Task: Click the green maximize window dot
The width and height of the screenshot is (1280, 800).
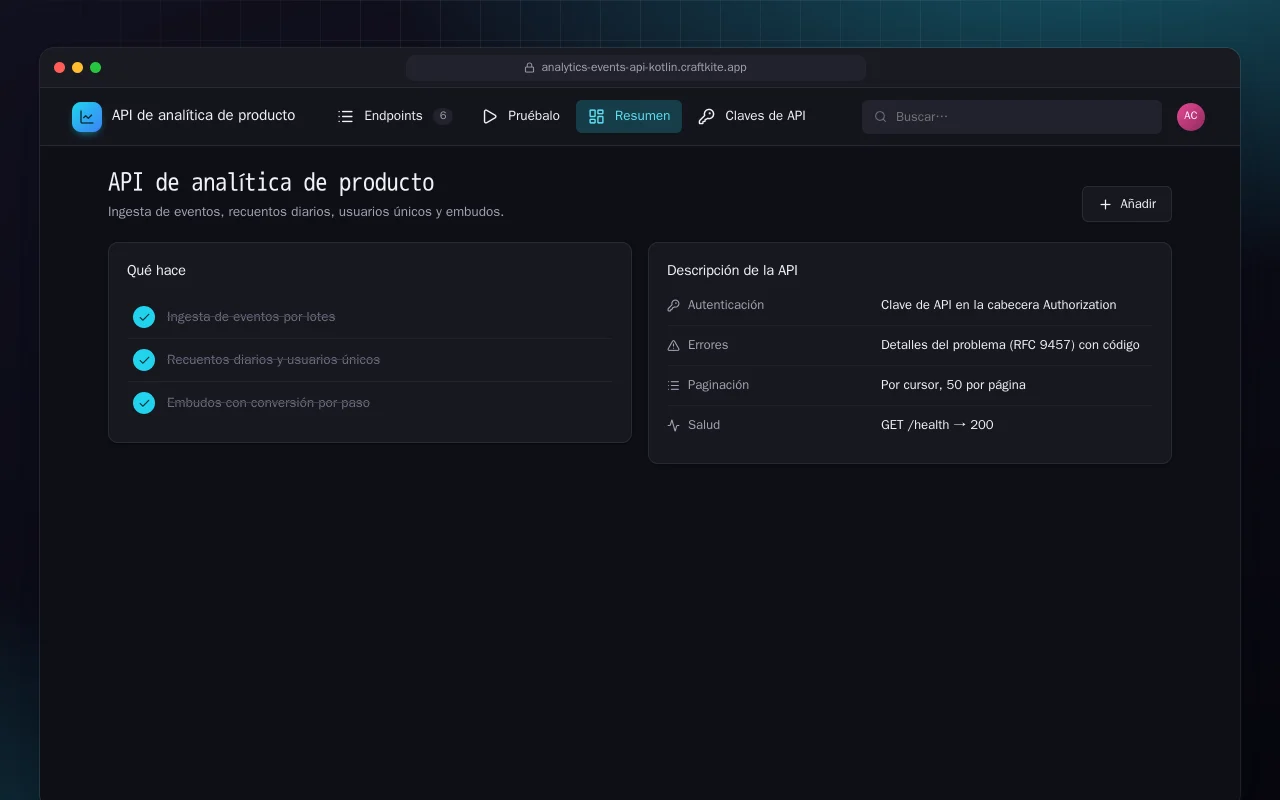Action: pos(96,68)
